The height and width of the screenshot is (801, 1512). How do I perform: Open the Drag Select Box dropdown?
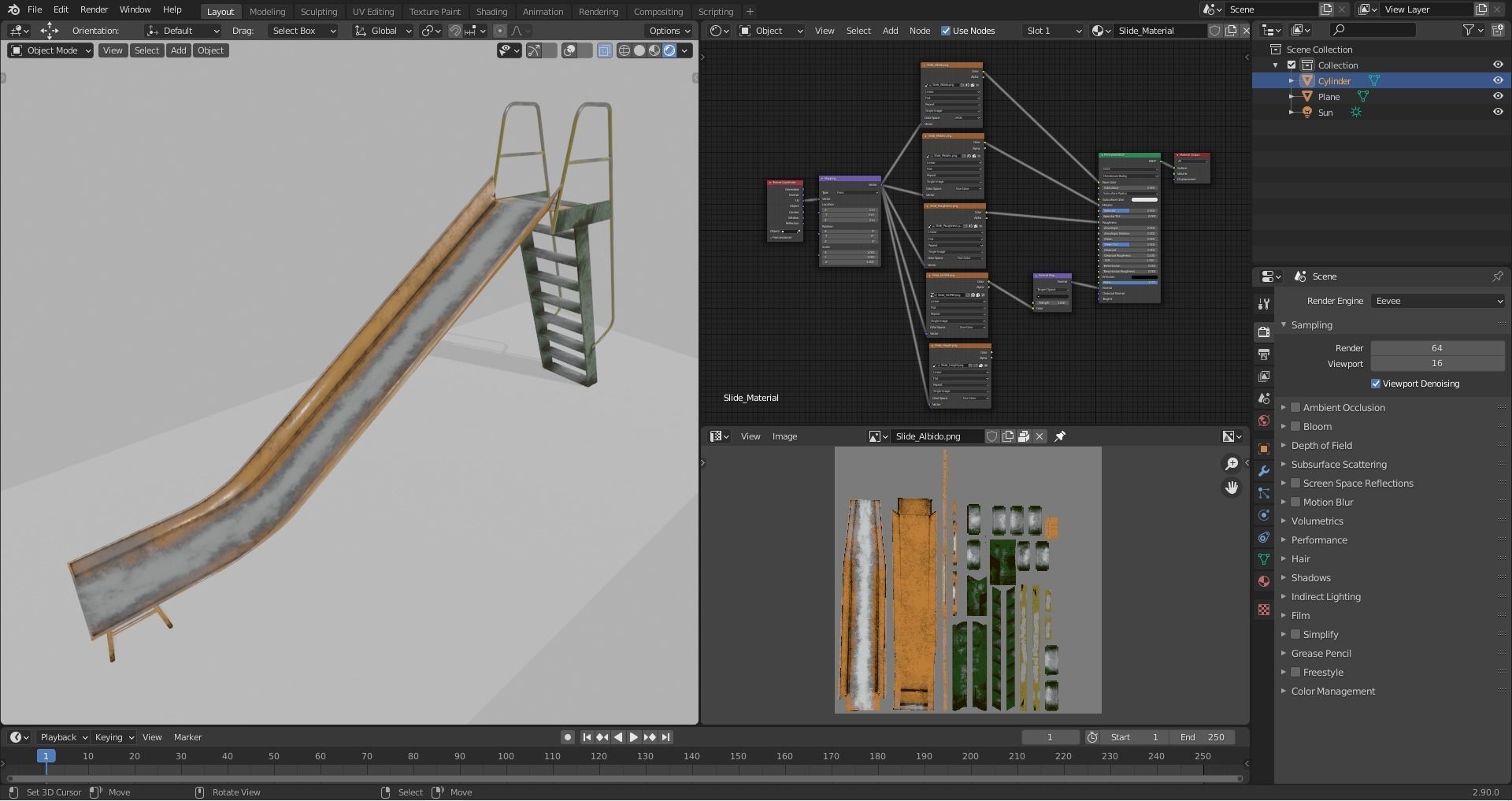[x=302, y=31]
